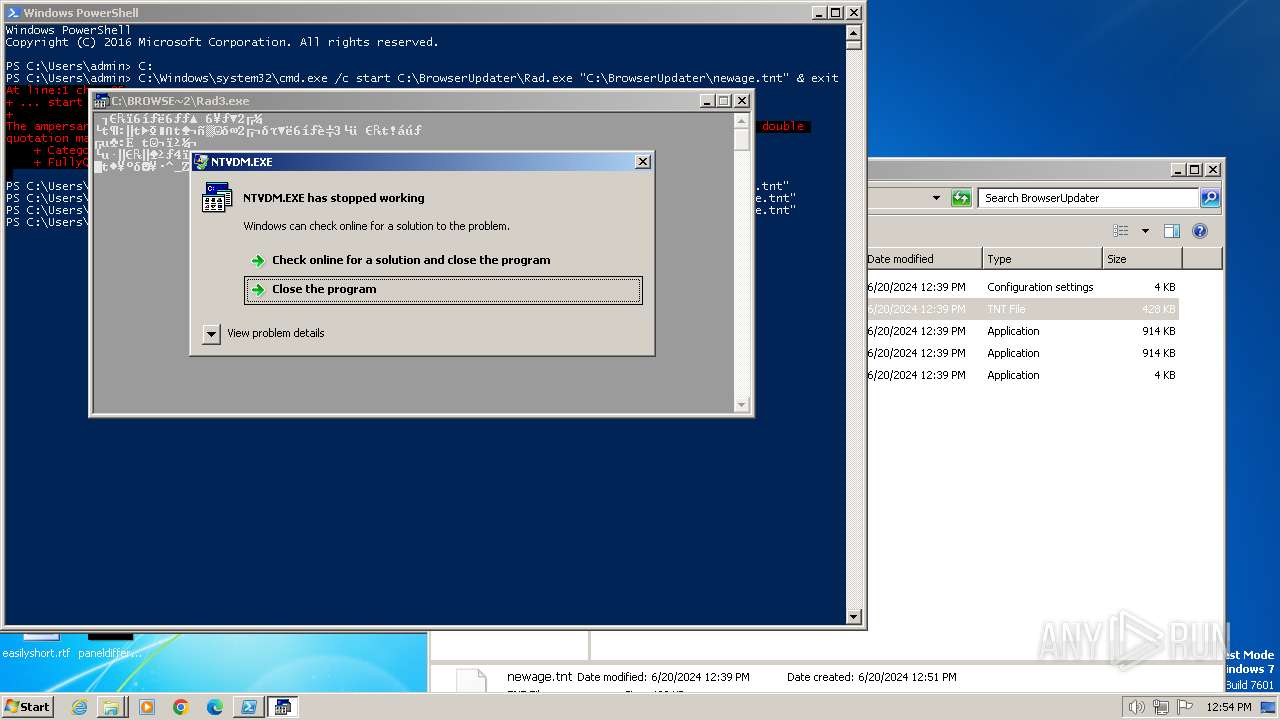
Task: Open Windows Media Player from taskbar
Action: point(147,707)
